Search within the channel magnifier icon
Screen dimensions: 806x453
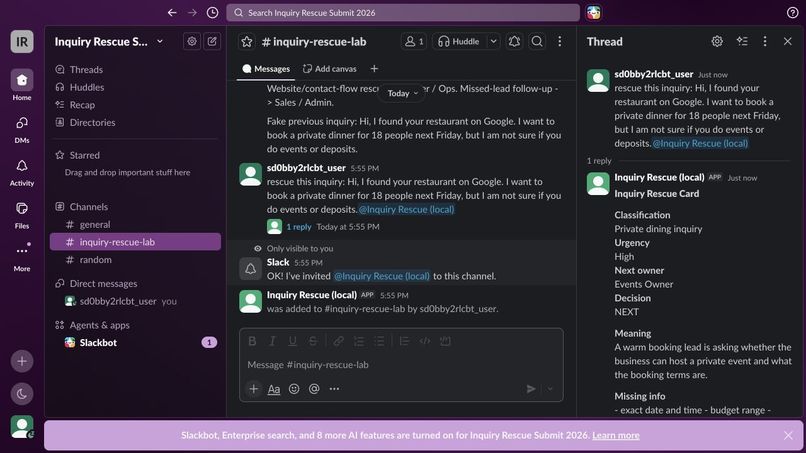(x=537, y=42)
